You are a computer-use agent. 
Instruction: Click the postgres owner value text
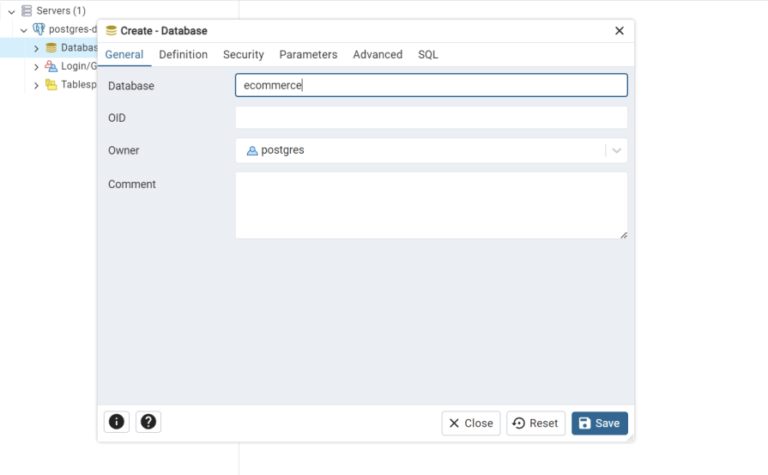(x=283, y=150)
